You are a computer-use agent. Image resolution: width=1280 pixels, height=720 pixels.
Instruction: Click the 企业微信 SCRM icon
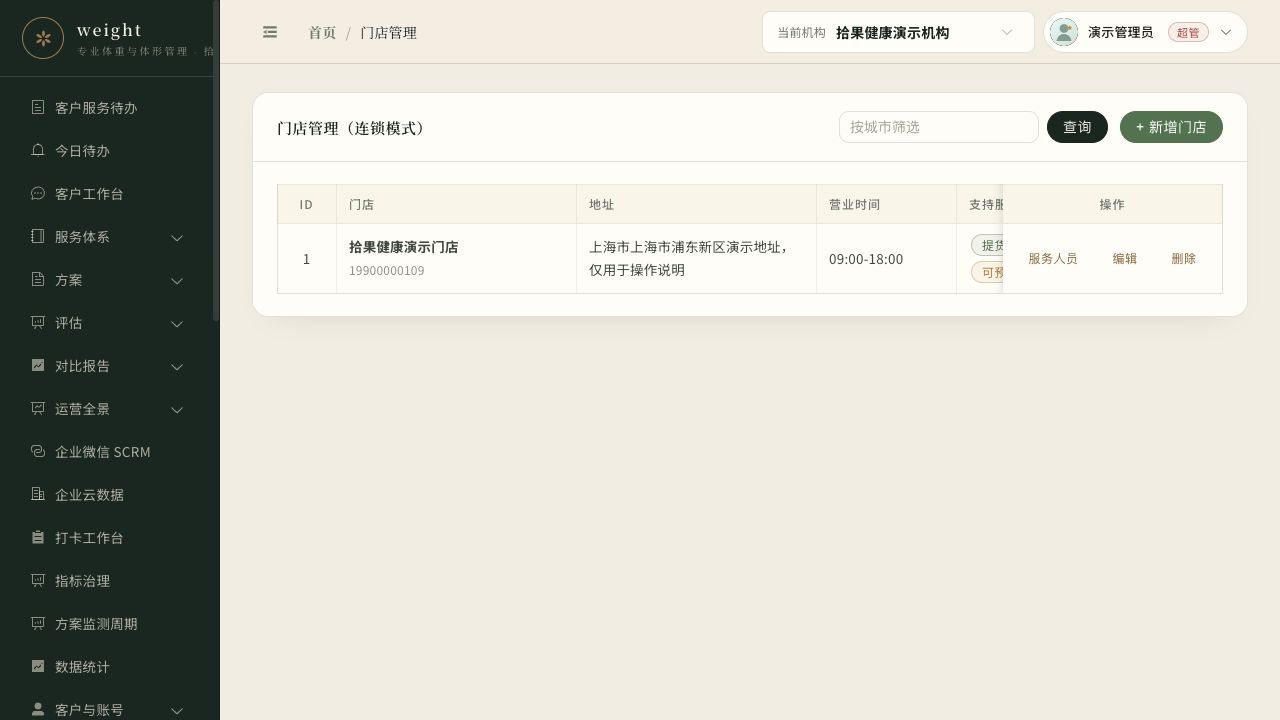(x=38, y=451)
